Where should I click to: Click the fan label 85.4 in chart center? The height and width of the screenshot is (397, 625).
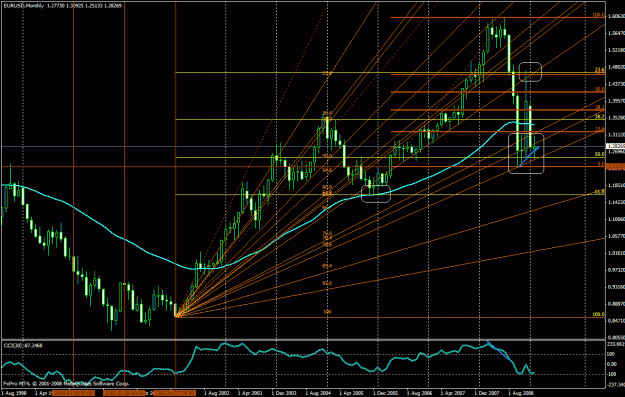pos(327,266)
